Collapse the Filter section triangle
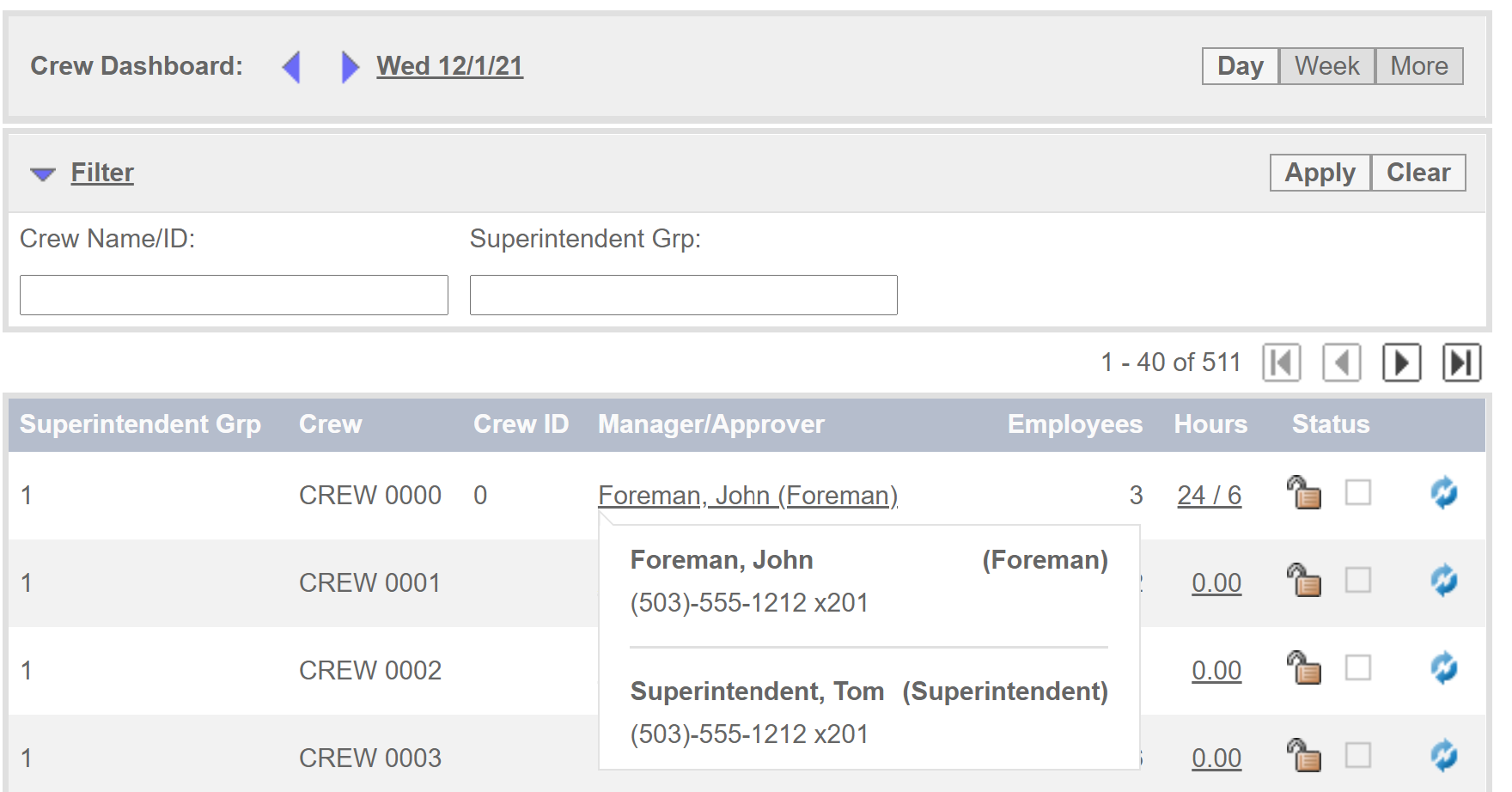The width and height of the screenshot is (1512, 792). tap(42, 174)
